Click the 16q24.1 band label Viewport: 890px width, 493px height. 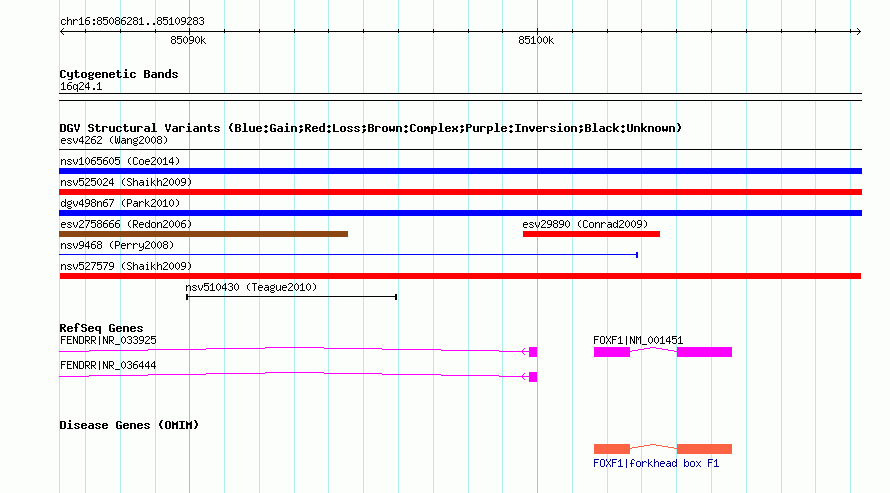81,86
